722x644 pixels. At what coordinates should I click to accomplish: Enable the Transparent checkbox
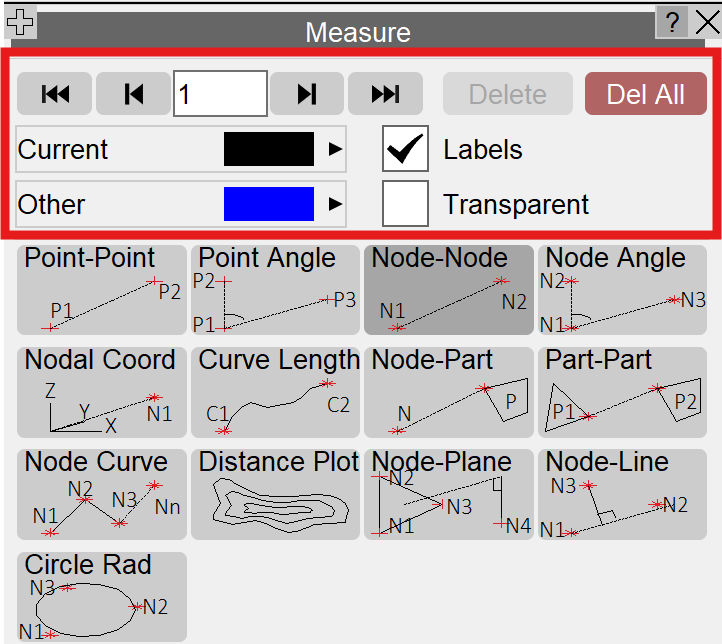[405, 203]
